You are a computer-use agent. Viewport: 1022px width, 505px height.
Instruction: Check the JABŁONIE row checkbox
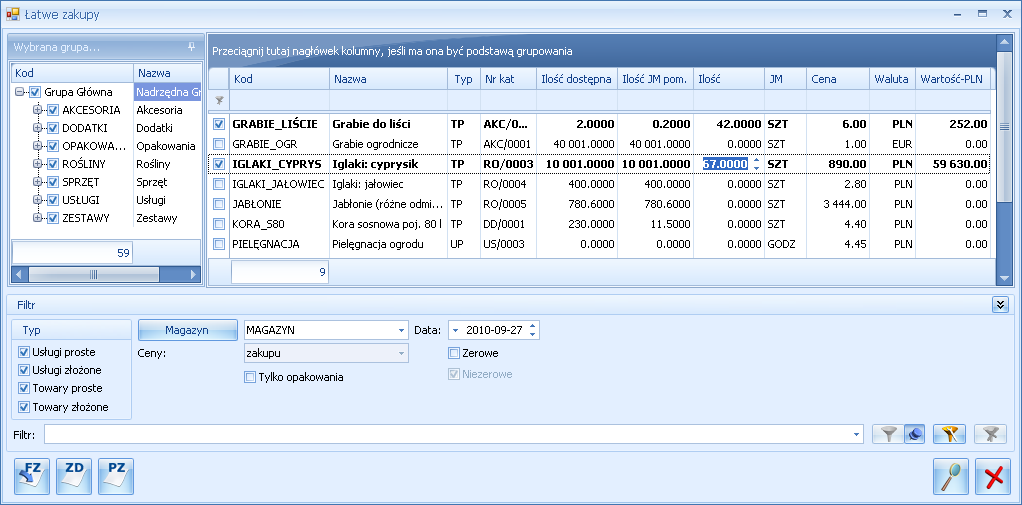click(x=219, y=204)
